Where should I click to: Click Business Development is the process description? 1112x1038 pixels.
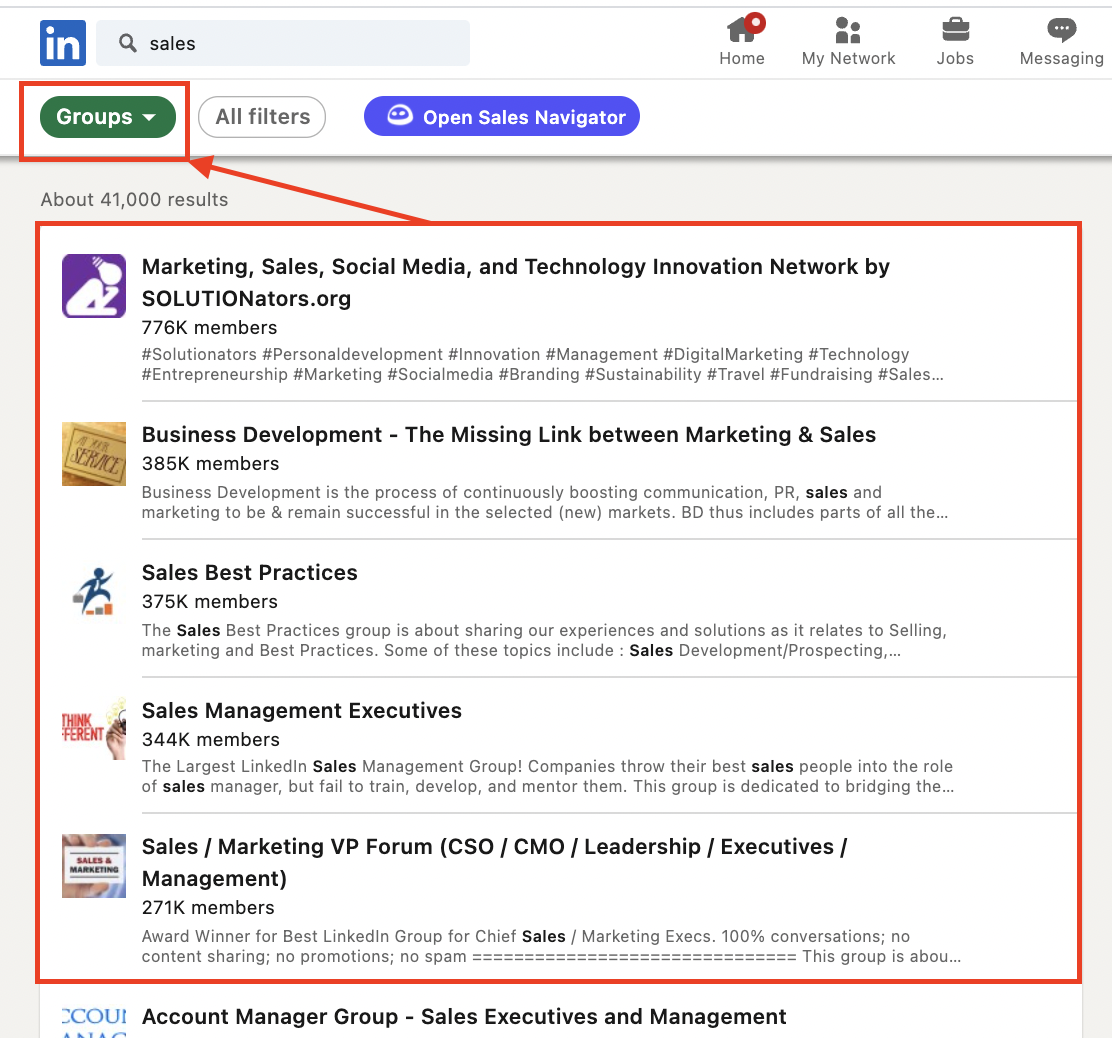point(545,503)
